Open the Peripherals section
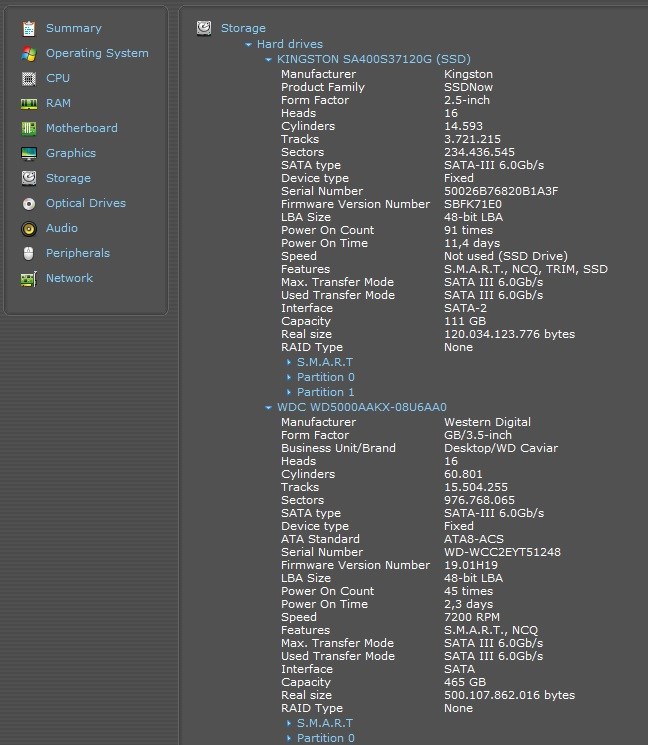This screenshot has height=745, width=648. [78, 253]
